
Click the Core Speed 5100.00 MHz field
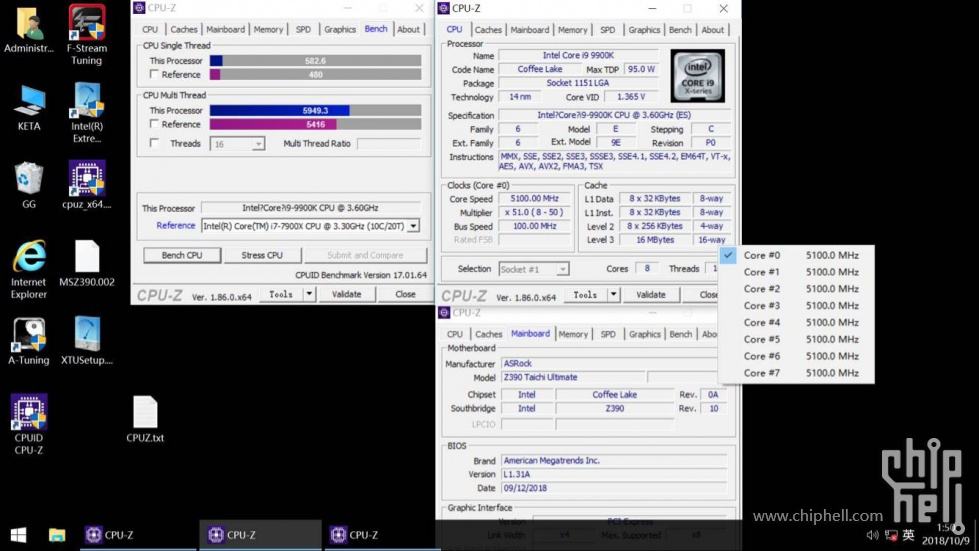point(534,198)
